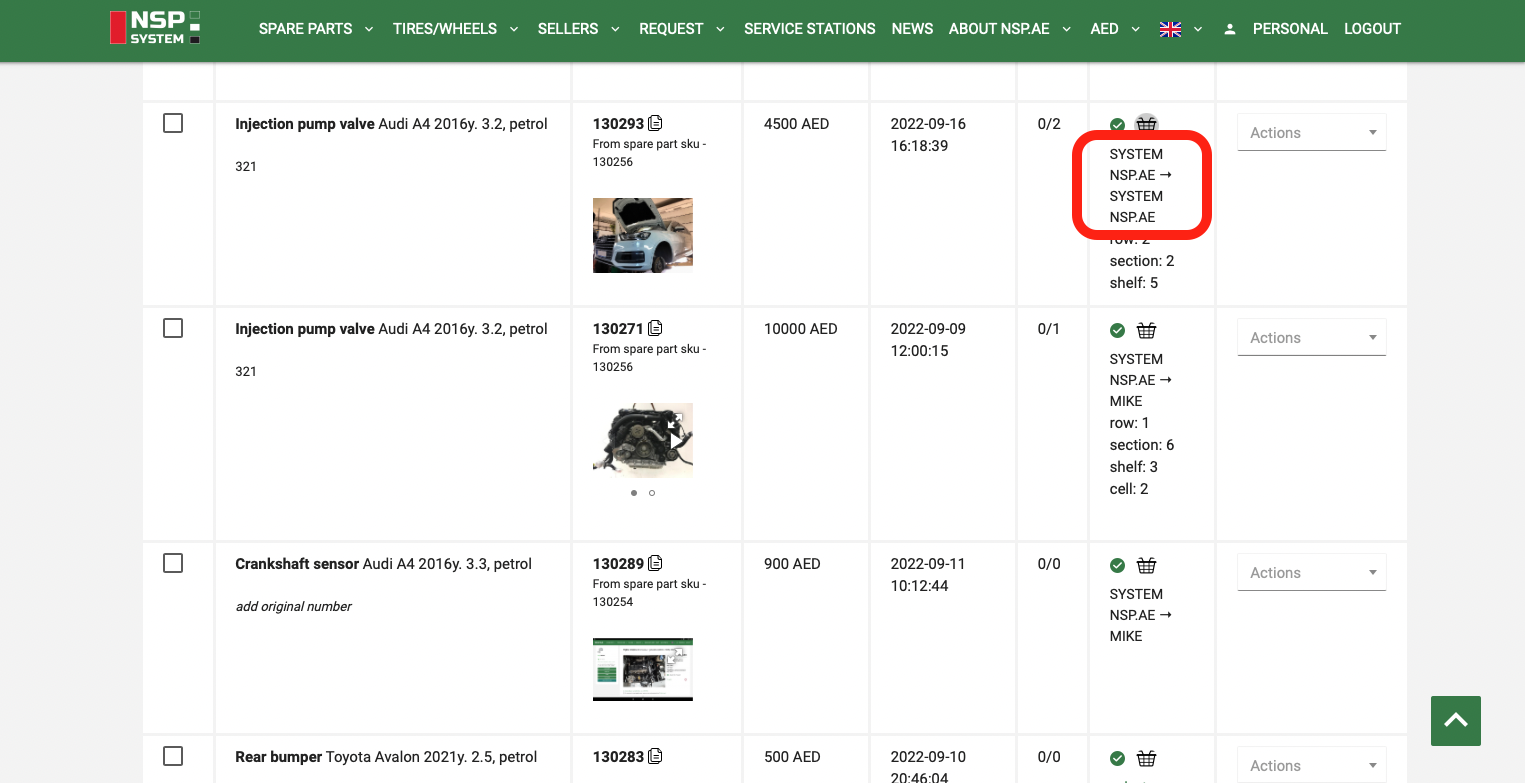Viewport: 1525px width, 783px height.
Task: Play the engine video thumbnail for 130271
Action: (x=676, y=440)
